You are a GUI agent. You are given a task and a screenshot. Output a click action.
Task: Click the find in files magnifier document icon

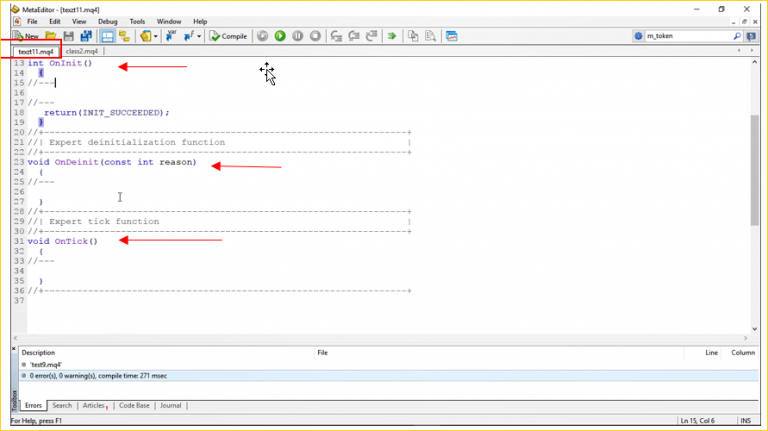pos(431,36)
